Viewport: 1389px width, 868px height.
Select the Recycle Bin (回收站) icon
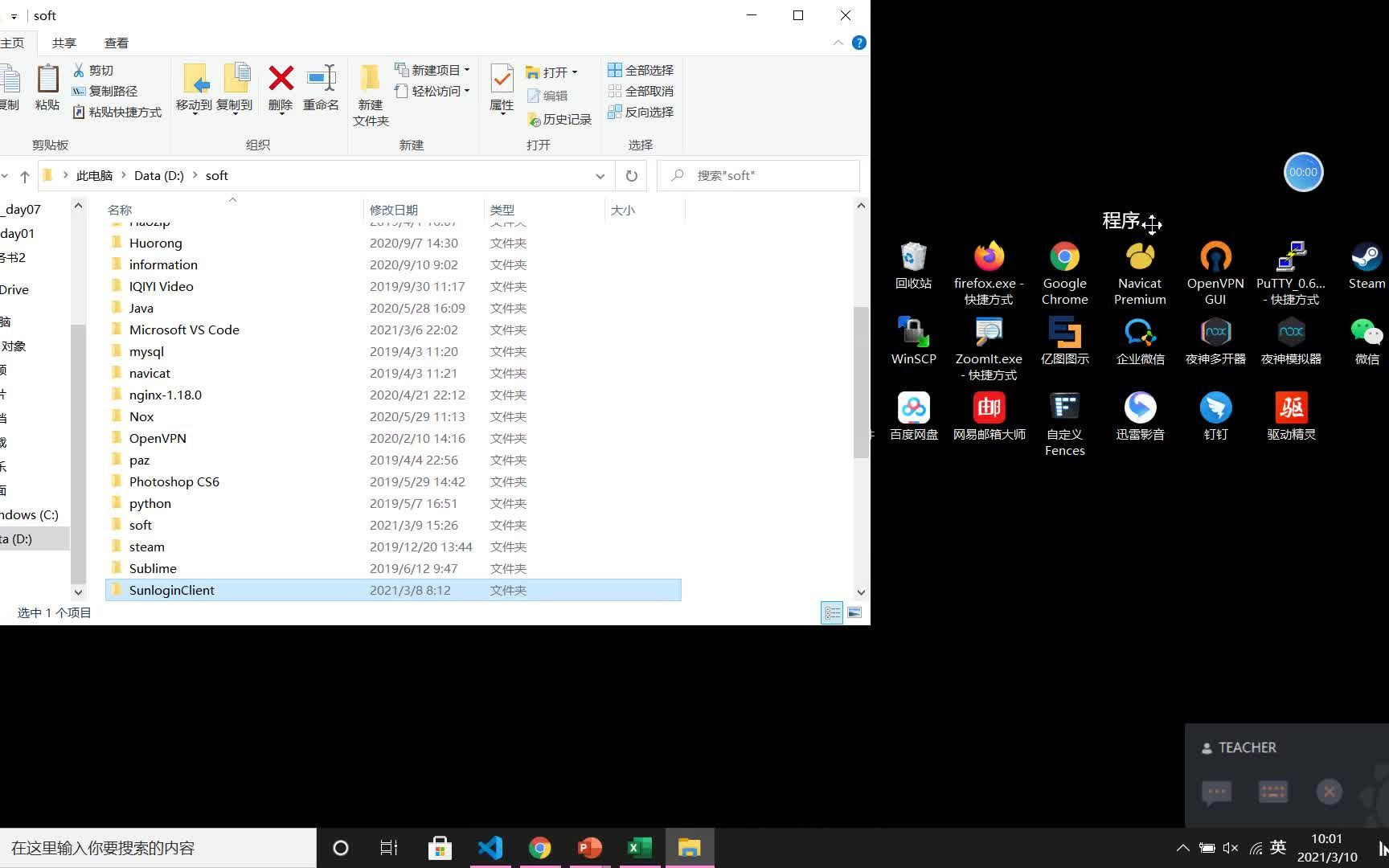click(x=913, y=265)
